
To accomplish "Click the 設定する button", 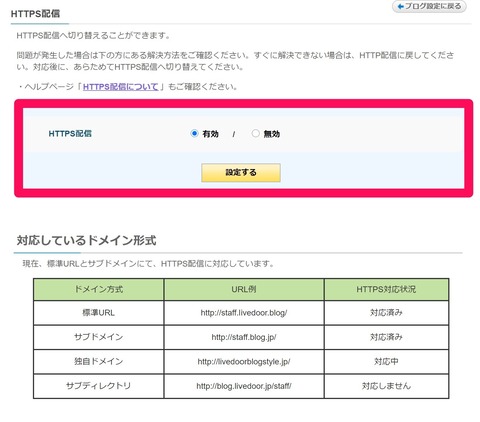I will [x=241, y=172].
